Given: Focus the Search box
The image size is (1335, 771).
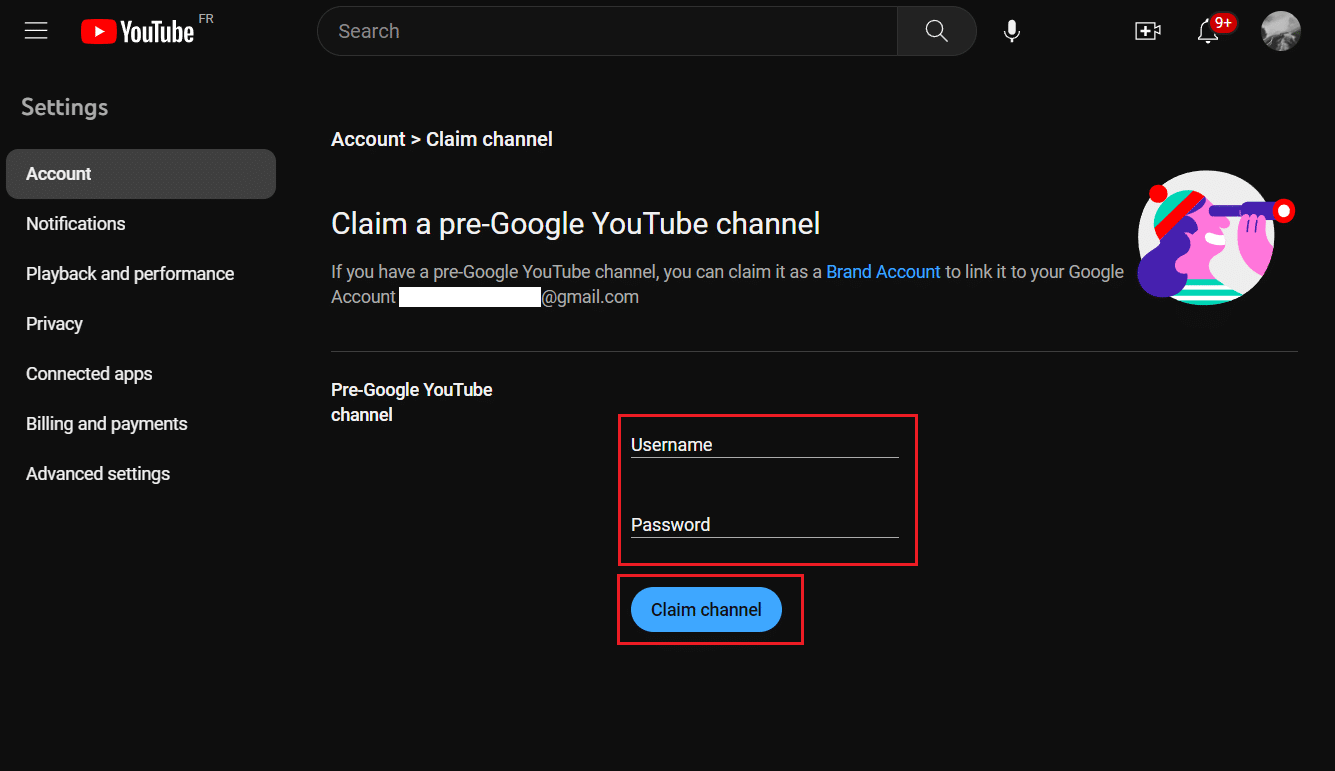Looking at the screenshot, I should 607,31.
